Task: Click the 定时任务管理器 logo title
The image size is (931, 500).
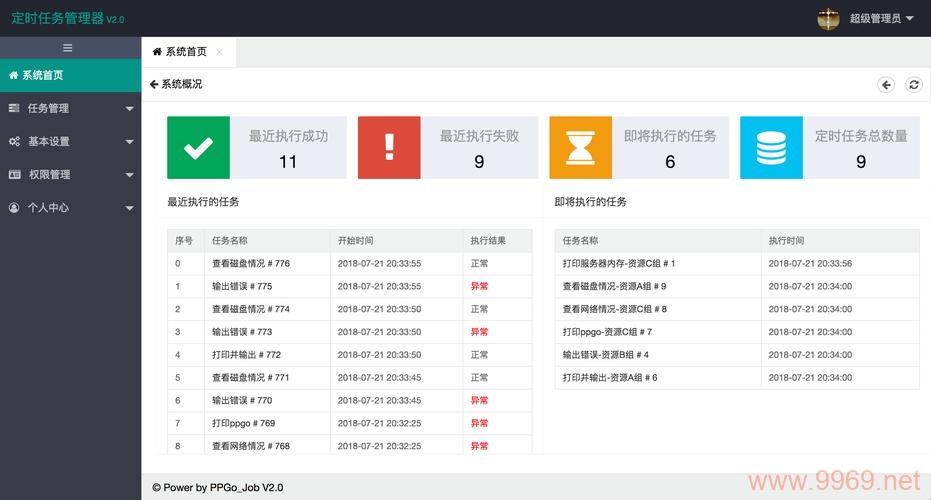Action: (x=68, y=18)
